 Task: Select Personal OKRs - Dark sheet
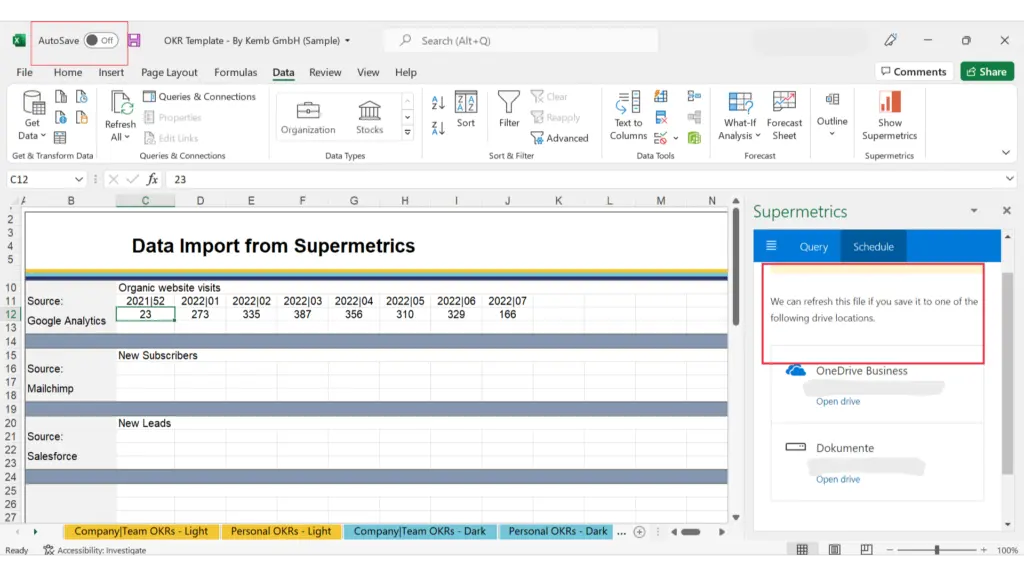click(558, 532)
